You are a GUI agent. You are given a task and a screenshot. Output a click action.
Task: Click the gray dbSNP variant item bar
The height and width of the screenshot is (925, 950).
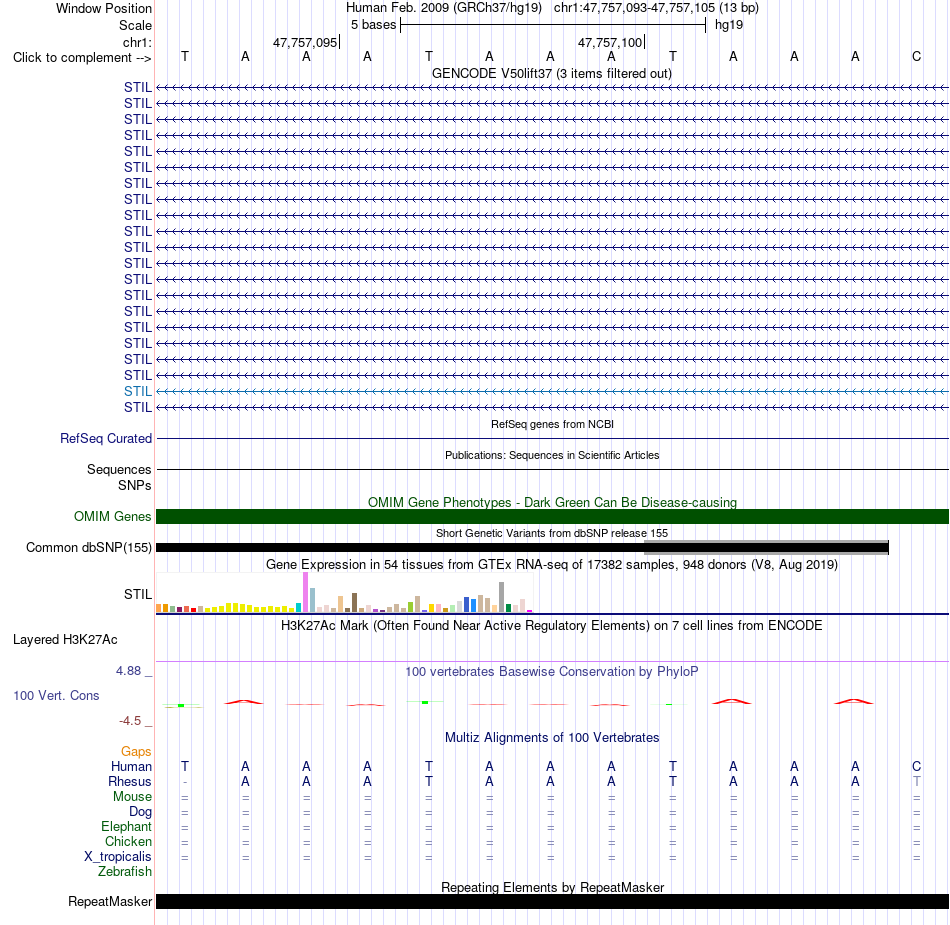point(766,548)
